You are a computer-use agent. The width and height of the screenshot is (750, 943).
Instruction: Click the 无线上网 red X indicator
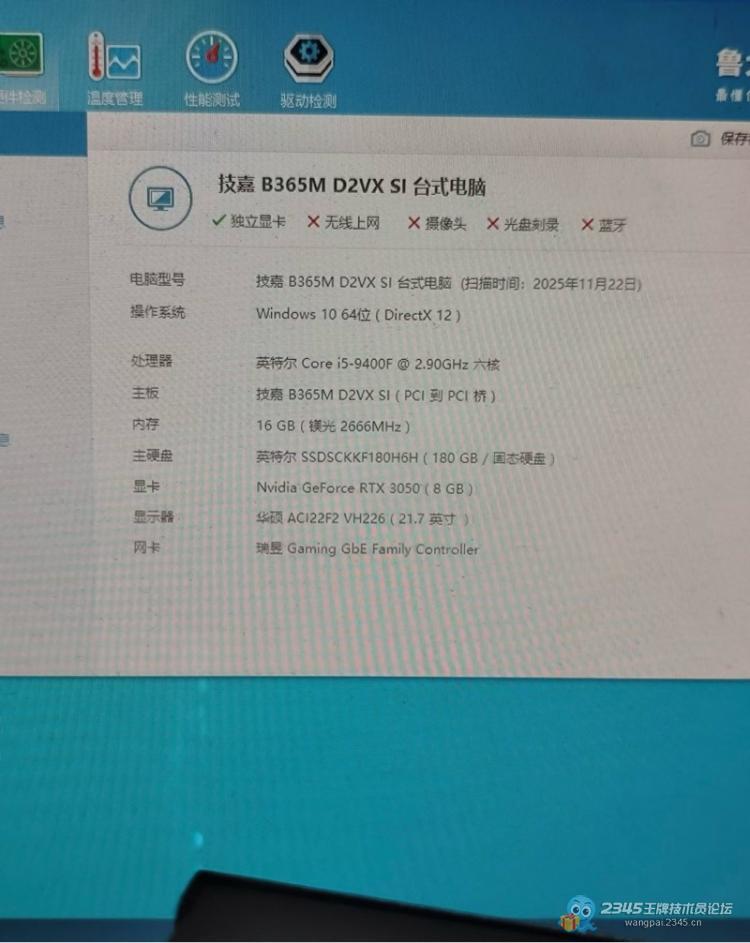343,223
